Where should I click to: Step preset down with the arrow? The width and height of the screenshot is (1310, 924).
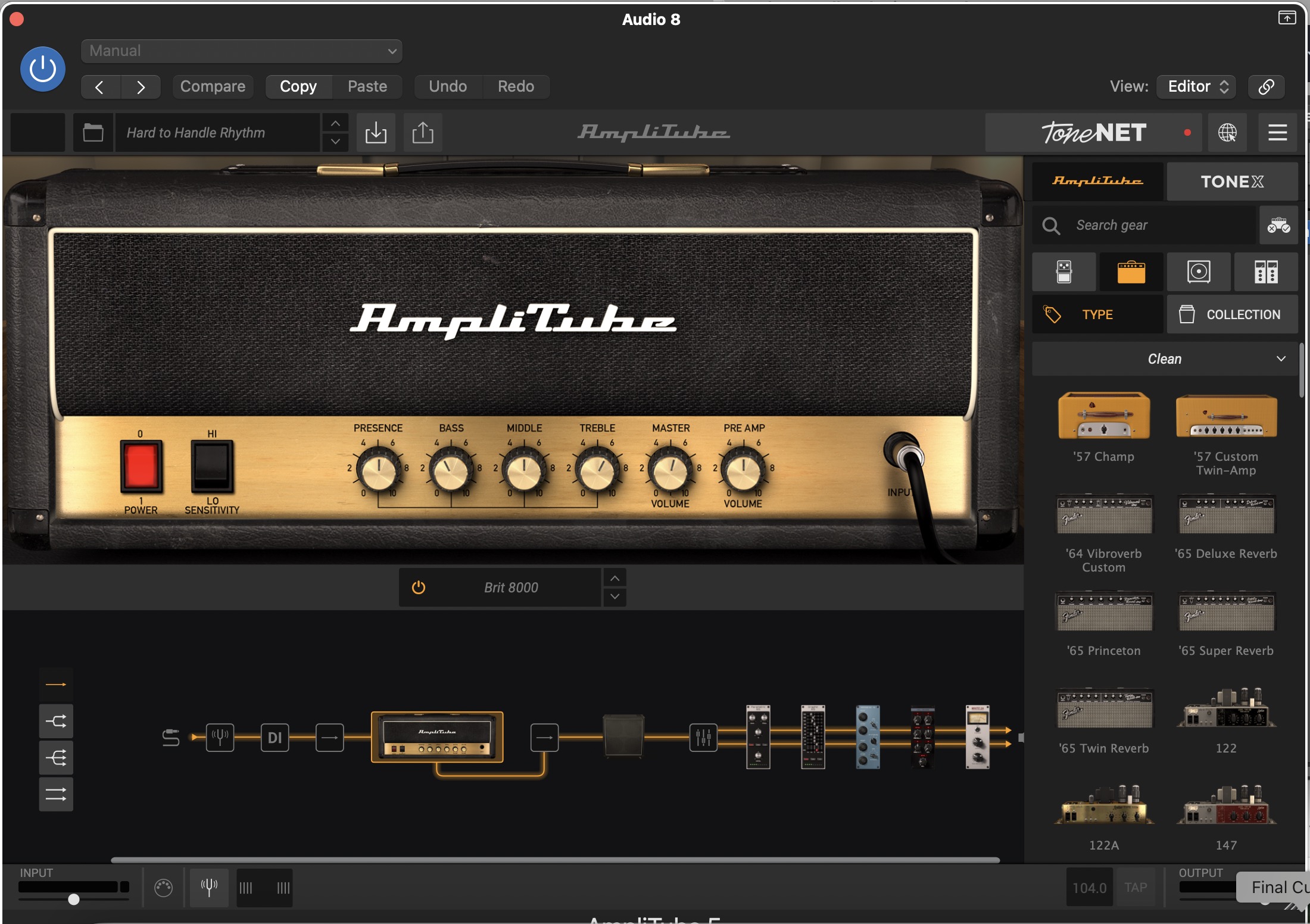335,142
